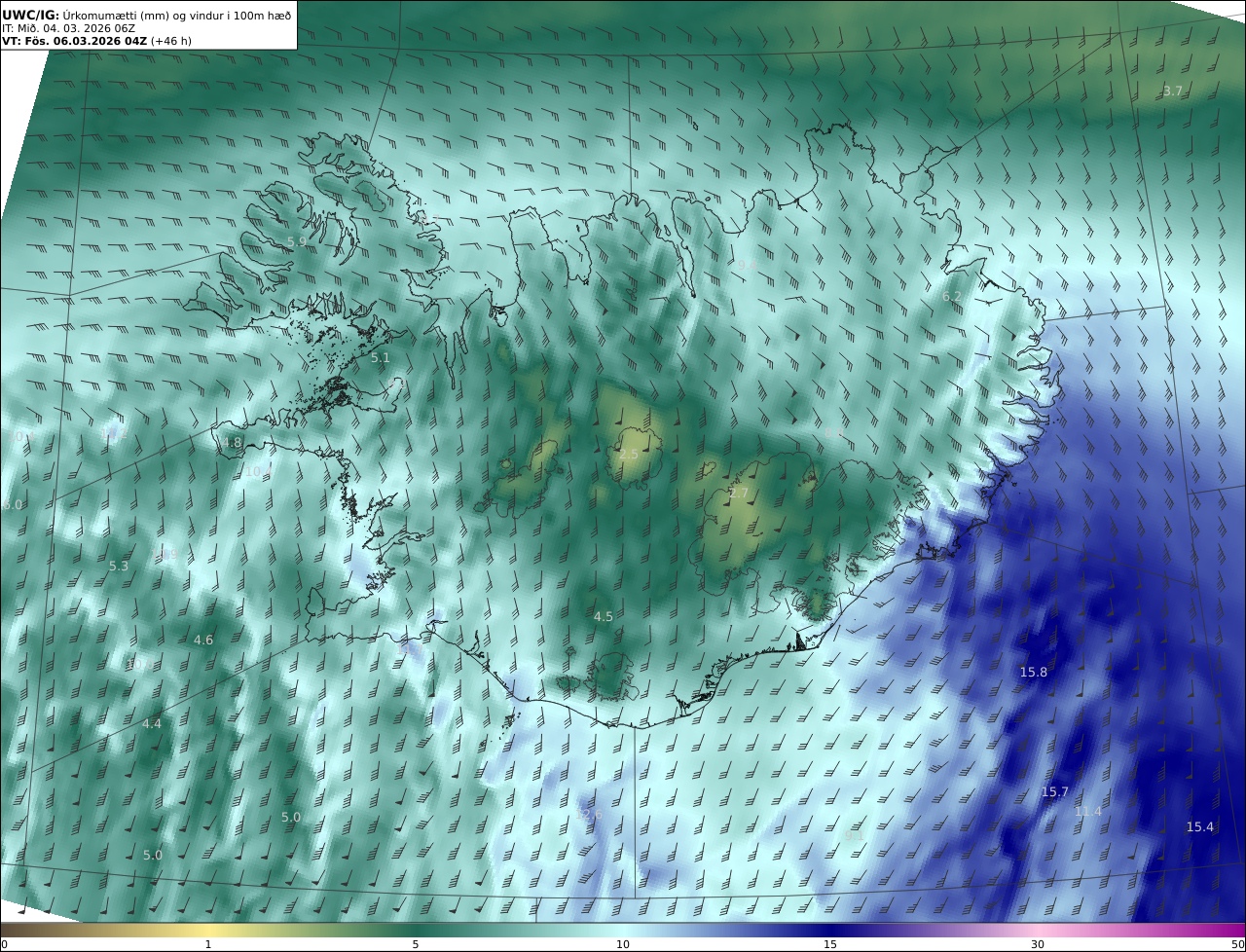
Task: Select the 6.2 value label
Action: pos(952,296)
